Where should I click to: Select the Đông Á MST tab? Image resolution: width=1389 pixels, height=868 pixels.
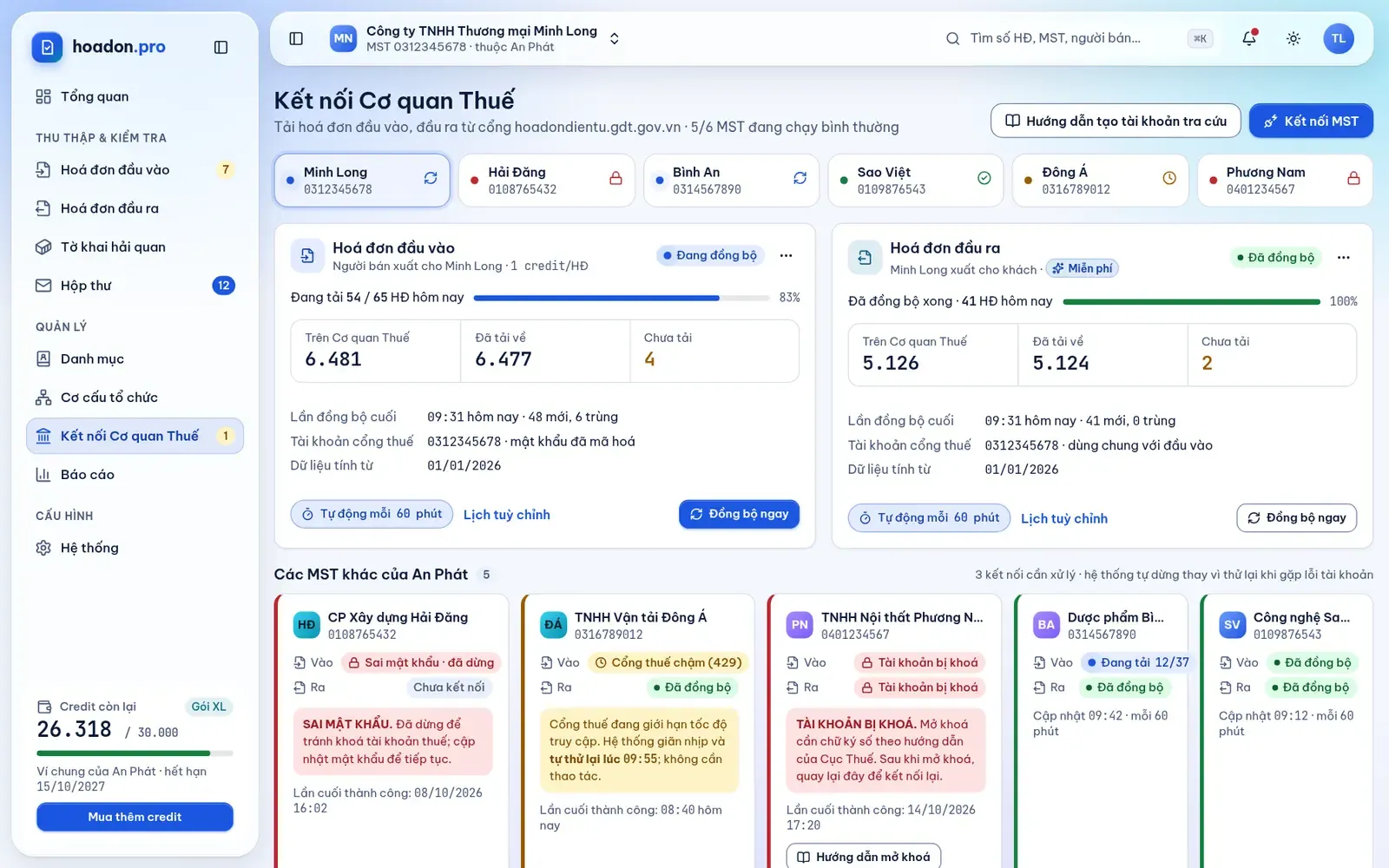1100,181
